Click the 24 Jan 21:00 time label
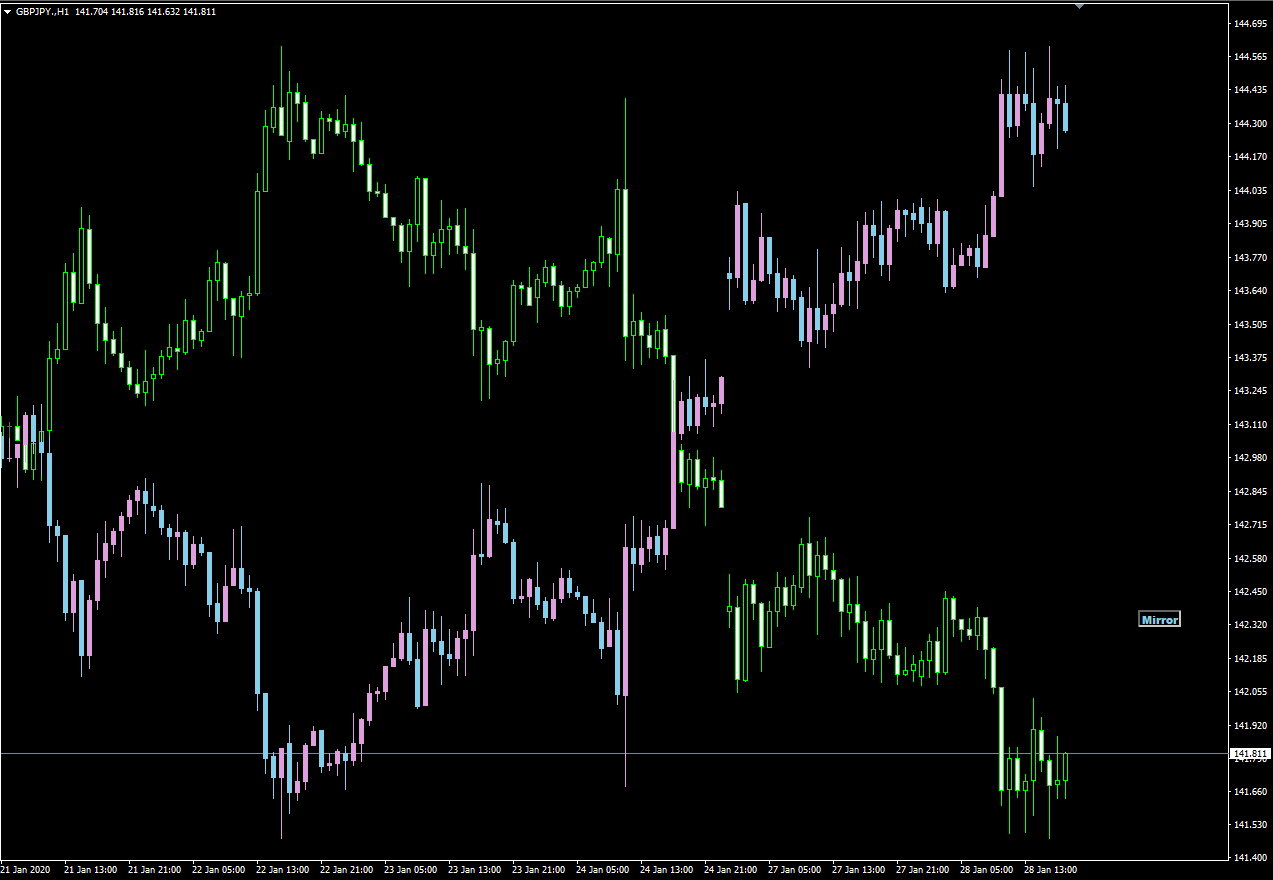This screenshot has height=880, width=1273. (730, 870)
